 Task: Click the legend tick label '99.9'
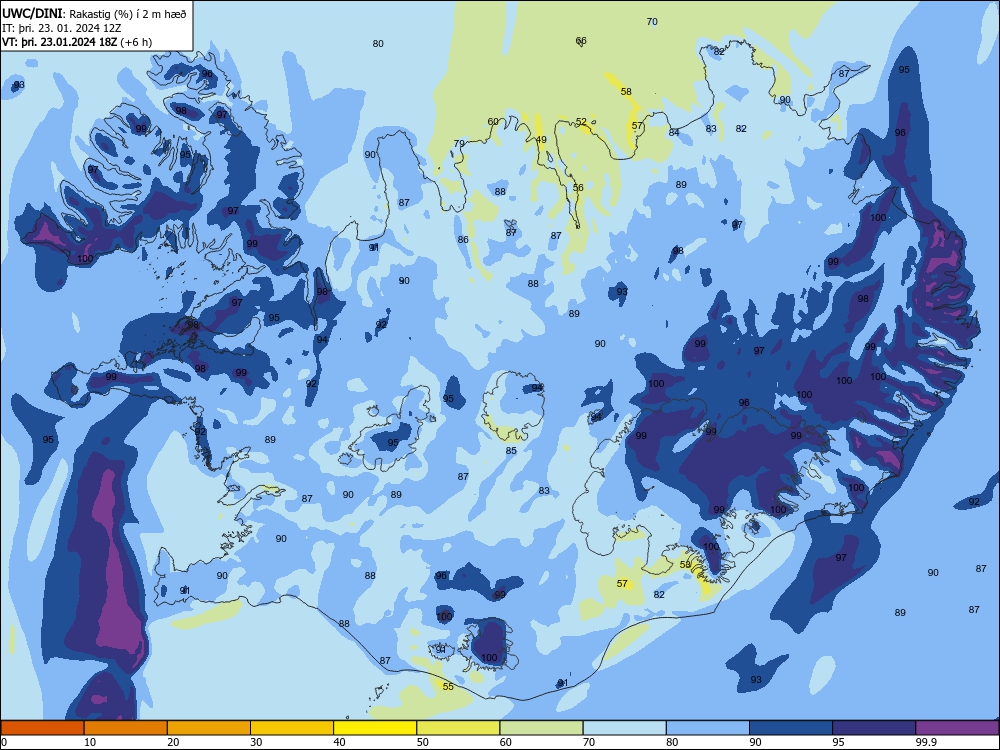[x=926, y=742]
